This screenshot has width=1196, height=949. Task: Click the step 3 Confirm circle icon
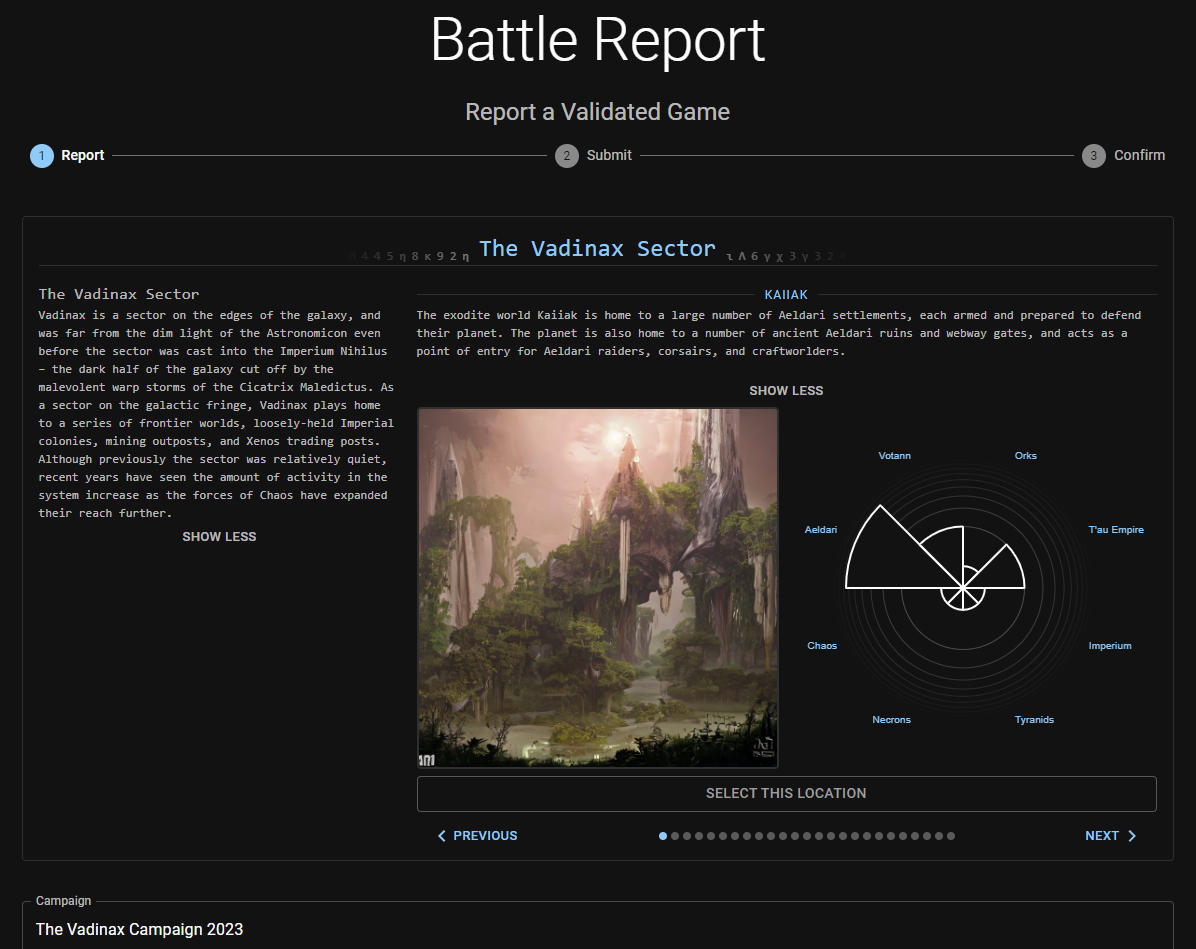[x=1094, y=156]
